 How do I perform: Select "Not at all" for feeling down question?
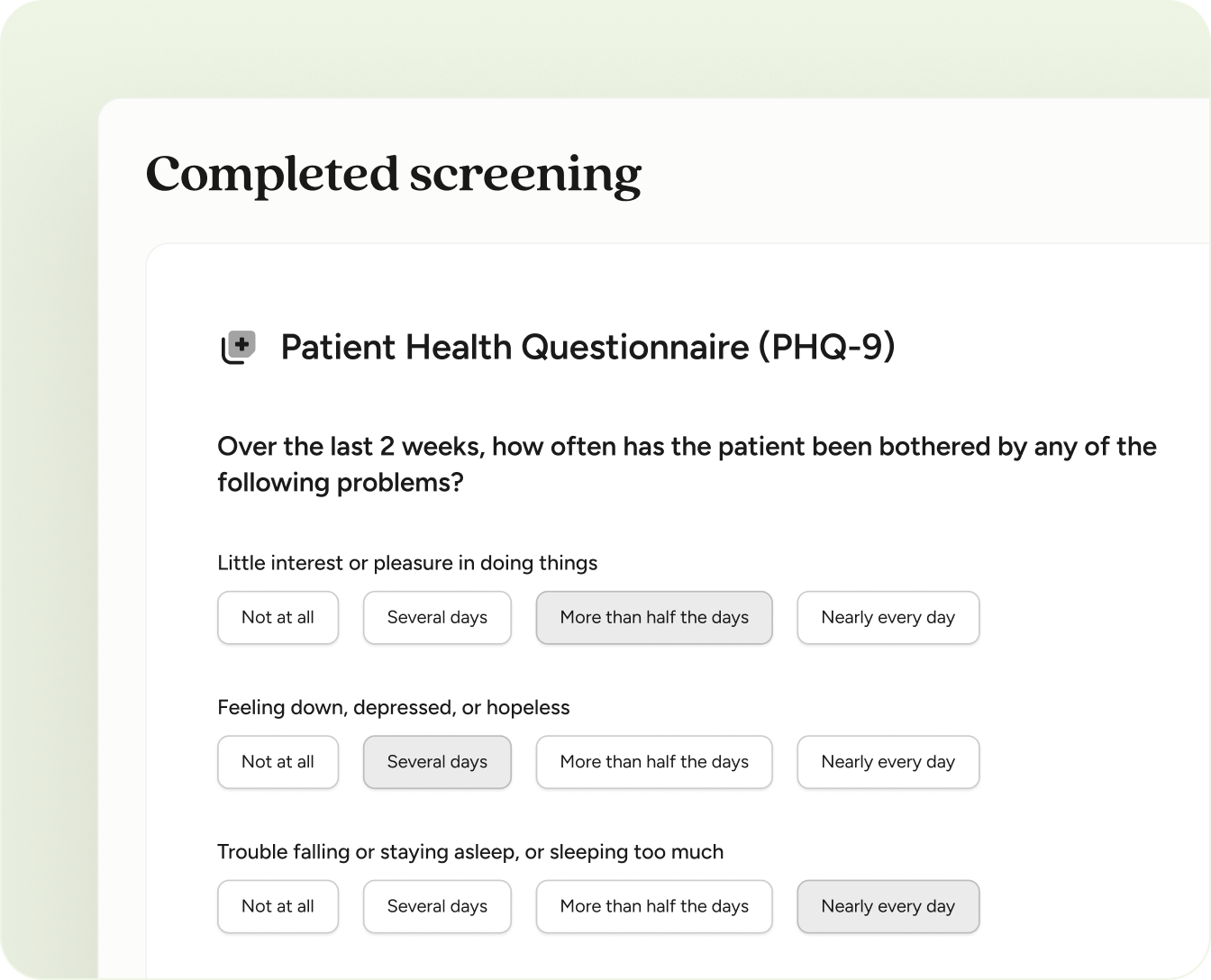pos(278,762)
